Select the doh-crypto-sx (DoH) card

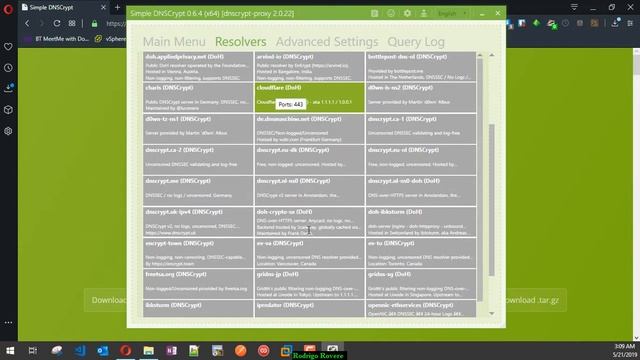point(309,222)
